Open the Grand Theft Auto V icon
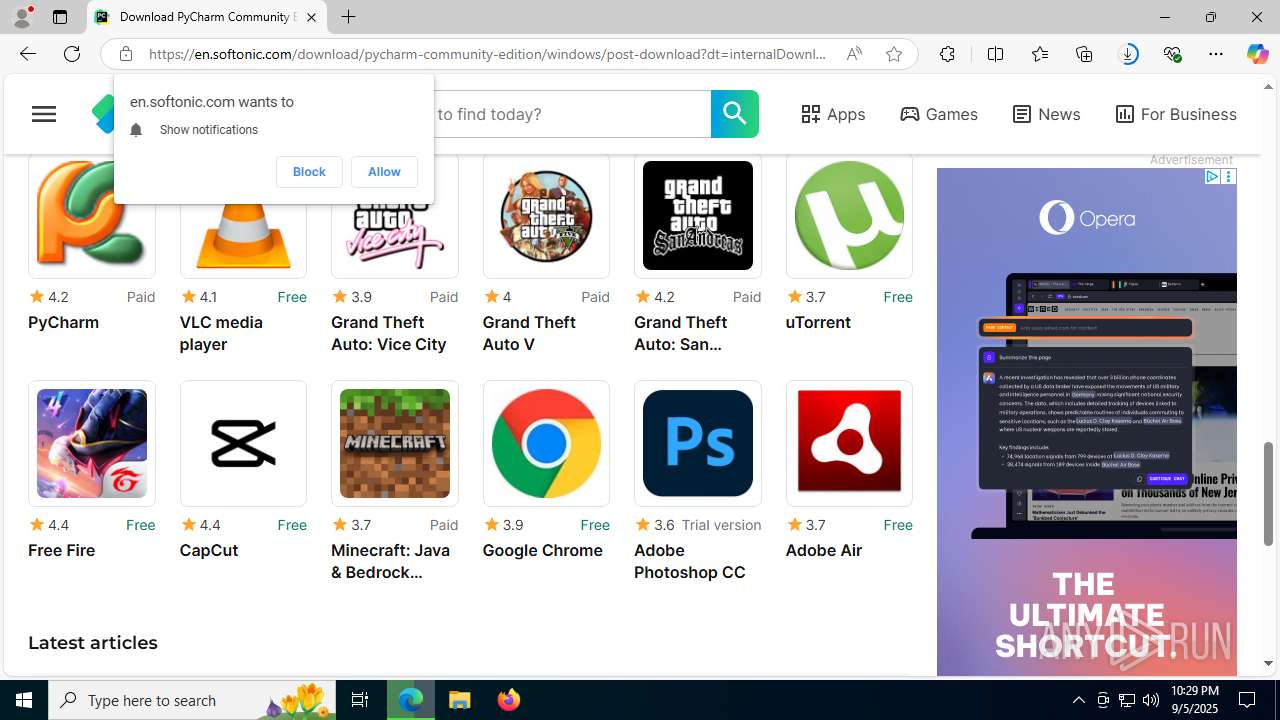 [546, 216]
